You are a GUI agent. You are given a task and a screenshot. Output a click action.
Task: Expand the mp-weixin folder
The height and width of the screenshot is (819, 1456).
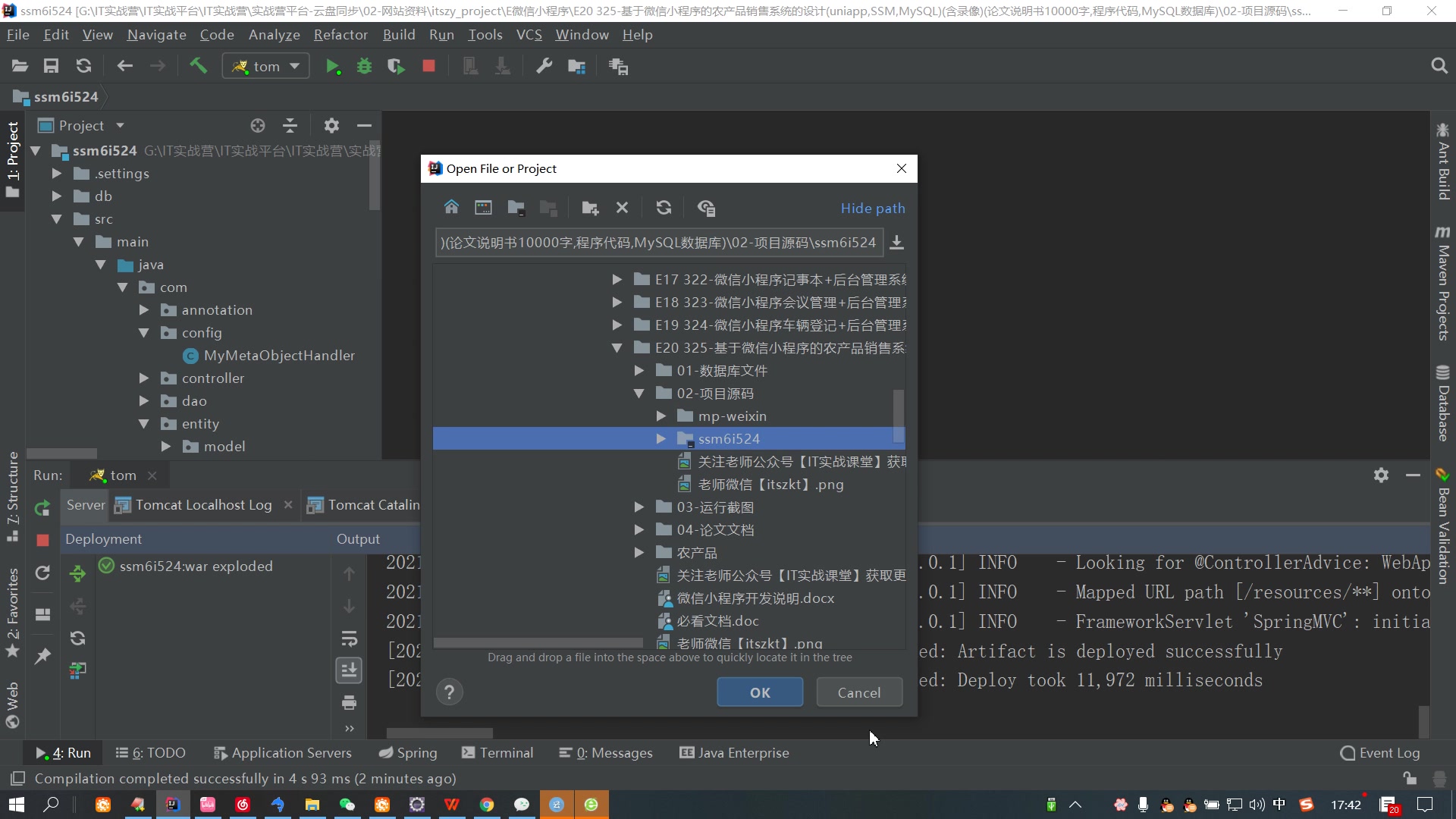pyautogui.click(x=661, y=416)
